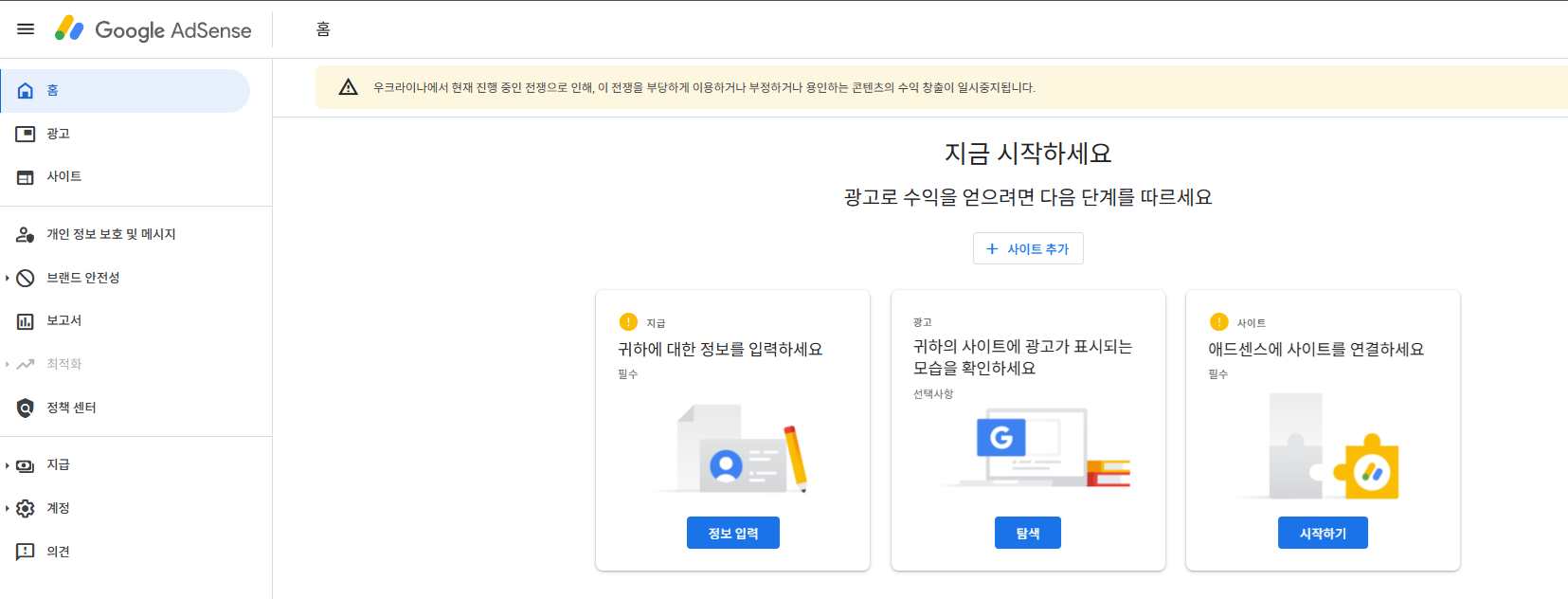Select the 지급 sidebar label
1568x599 pixels.
[x=58, y=465]
